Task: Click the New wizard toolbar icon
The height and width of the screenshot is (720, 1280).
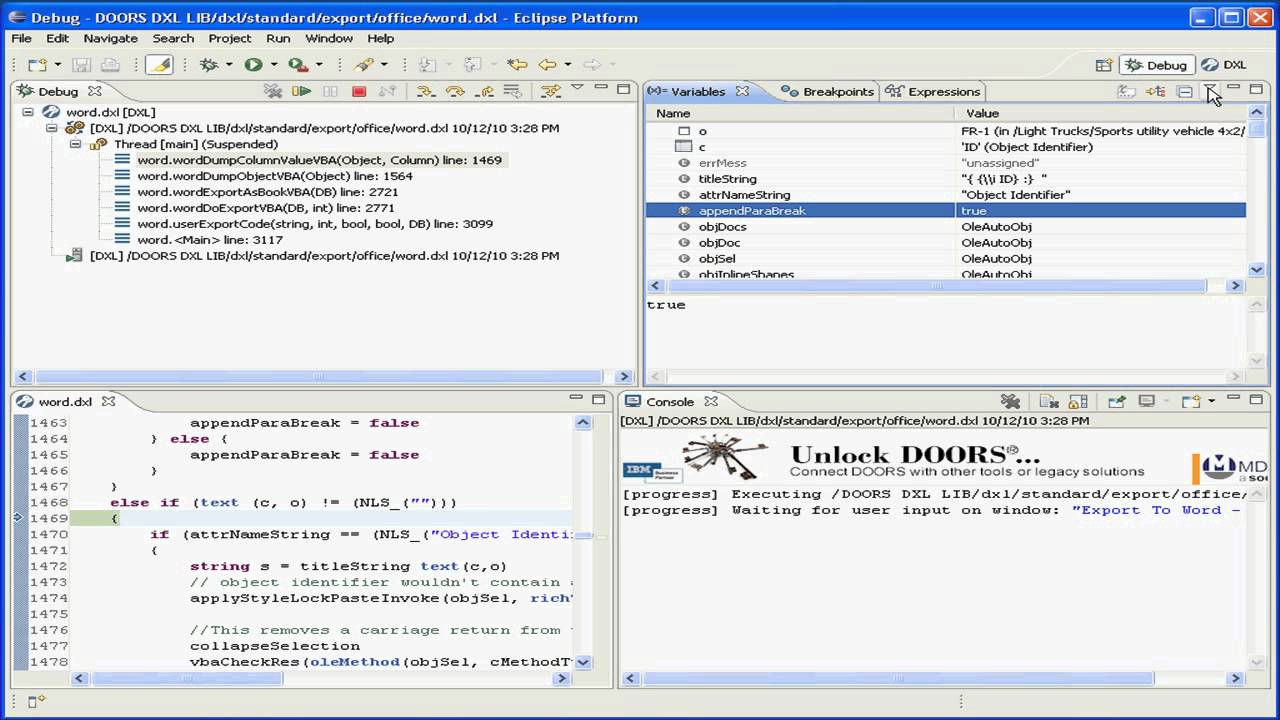Action: (x=36, y=65)
